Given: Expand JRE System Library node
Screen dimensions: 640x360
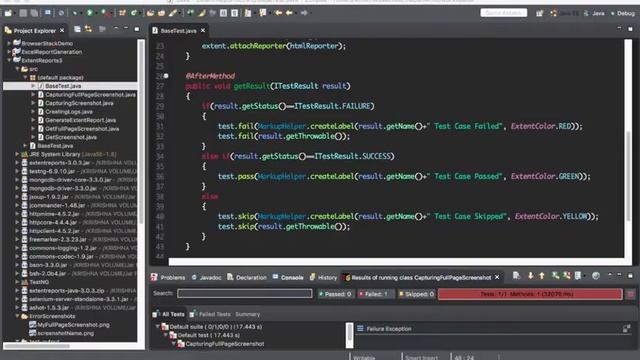Looking at the screenshot, I should click(x=17, y=154).
